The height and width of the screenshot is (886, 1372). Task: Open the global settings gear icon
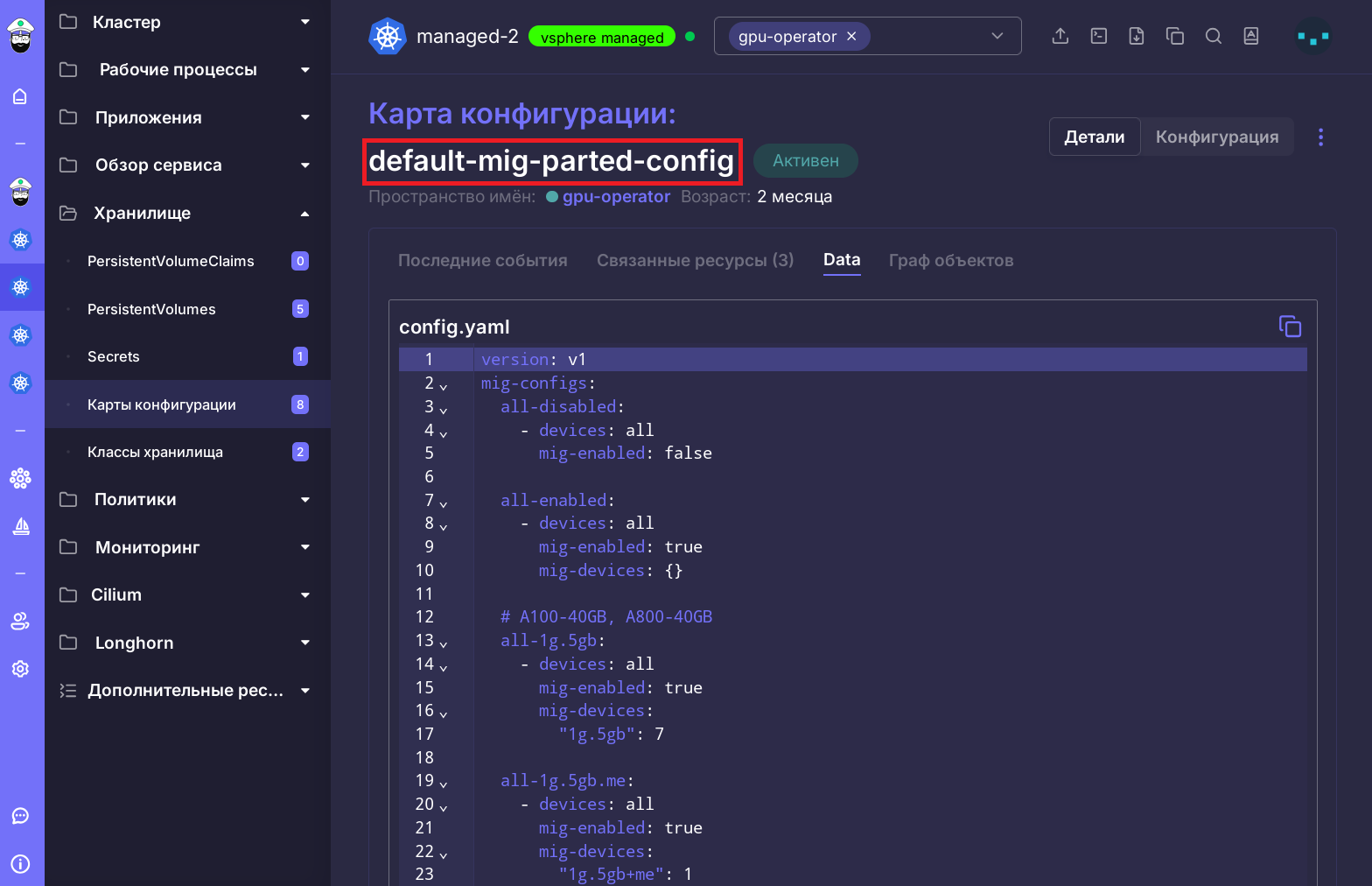[20, 669]
